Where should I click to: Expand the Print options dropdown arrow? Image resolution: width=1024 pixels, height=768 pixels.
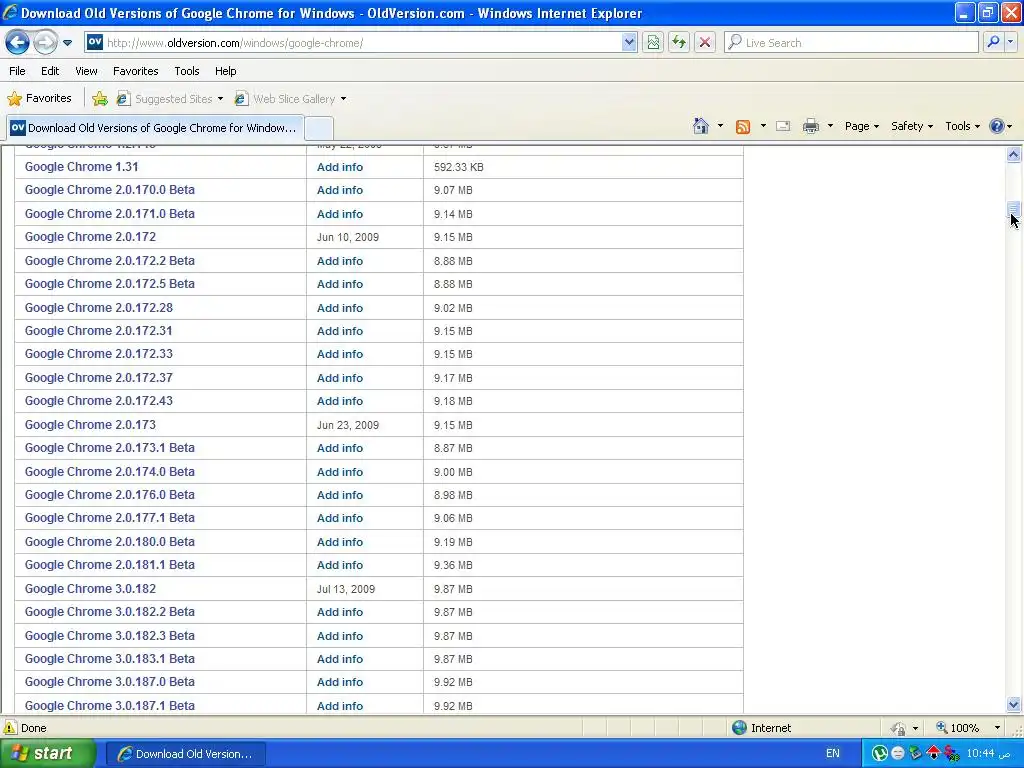pyautogui.click(x=830, y=126)
